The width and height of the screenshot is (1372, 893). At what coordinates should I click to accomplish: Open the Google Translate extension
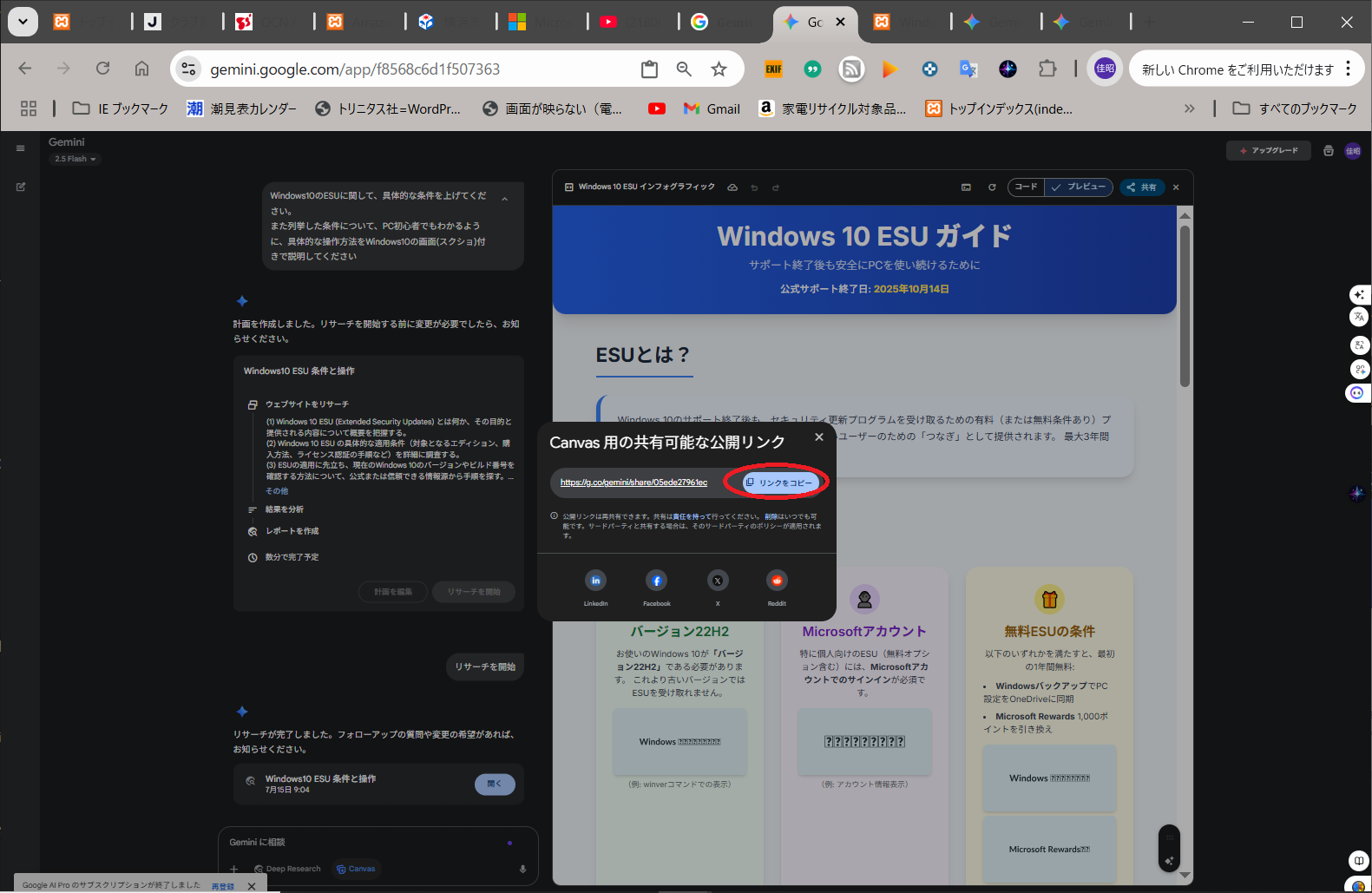coord(968,69)
